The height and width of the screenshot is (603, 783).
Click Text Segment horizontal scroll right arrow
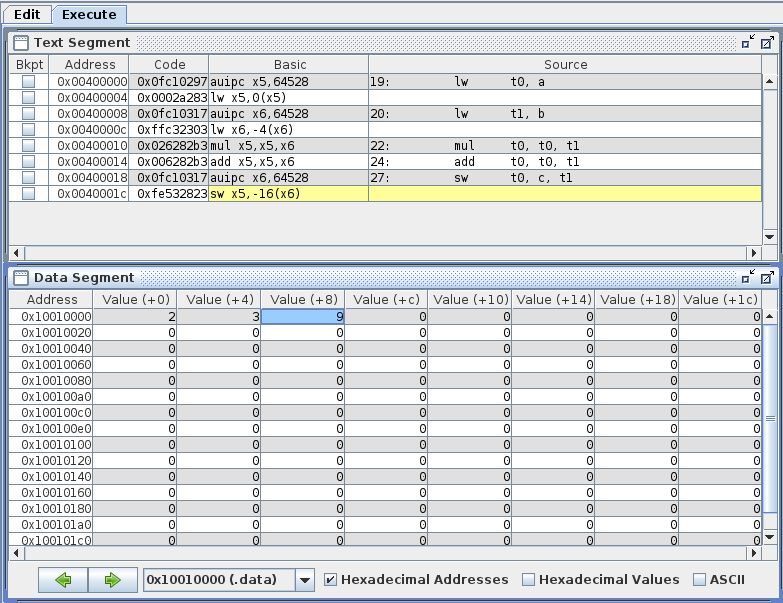pyautogui.click(x=754, y=253)
